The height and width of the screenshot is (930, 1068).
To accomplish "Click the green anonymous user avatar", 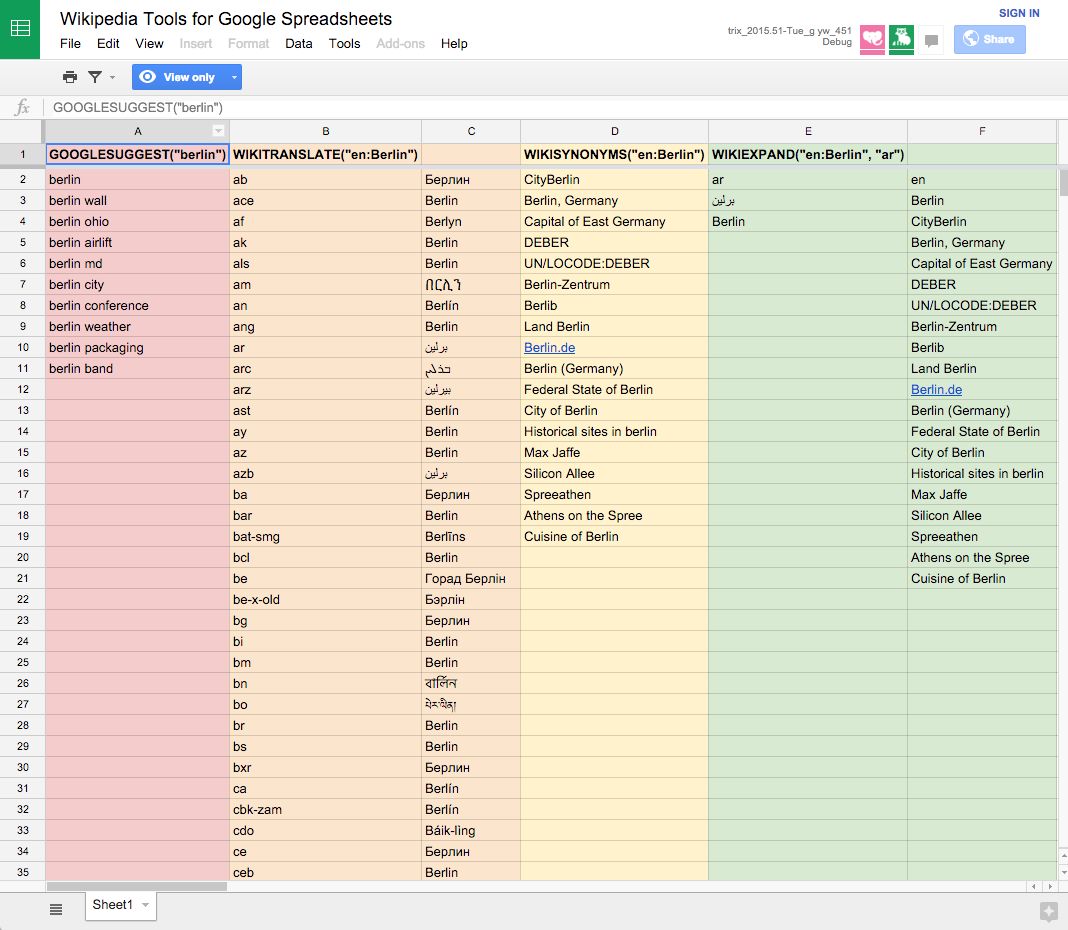I will point(901,39).
